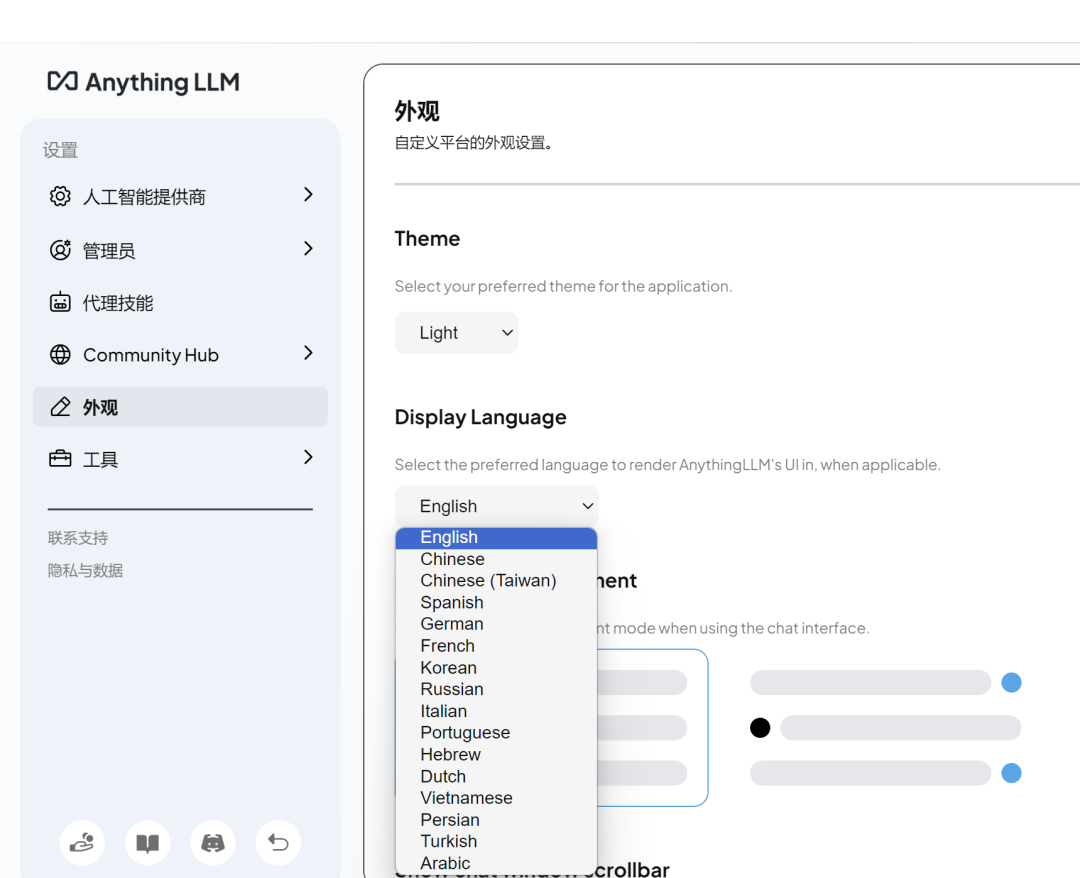
Task: Click the AnythingLLM logo
Action: tap(143, 82)
